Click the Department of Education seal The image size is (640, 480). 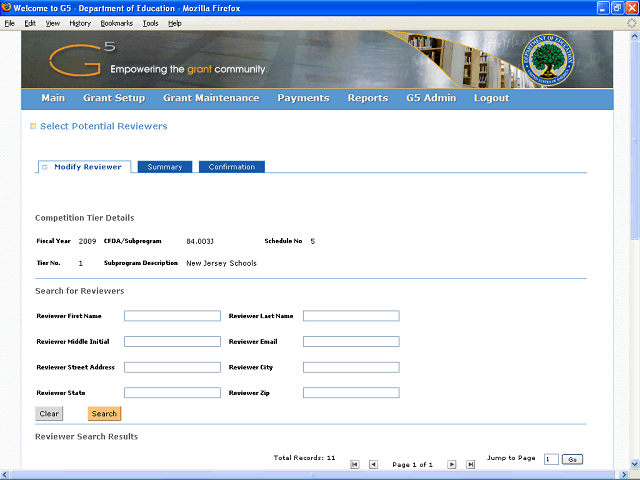[x=548, y=60]
